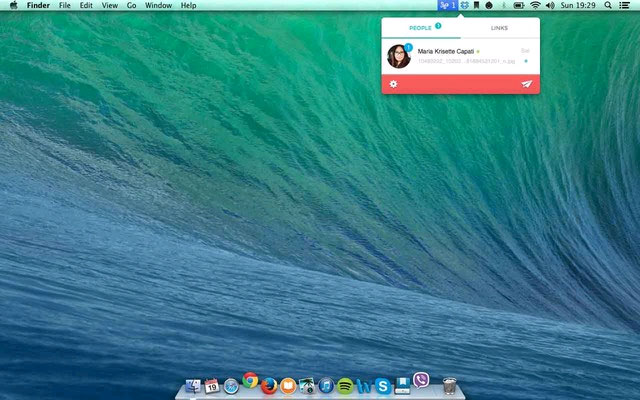Select the People tab
Image resolution: width=640 pixels, height=400 pixels.
click(421, 28)
